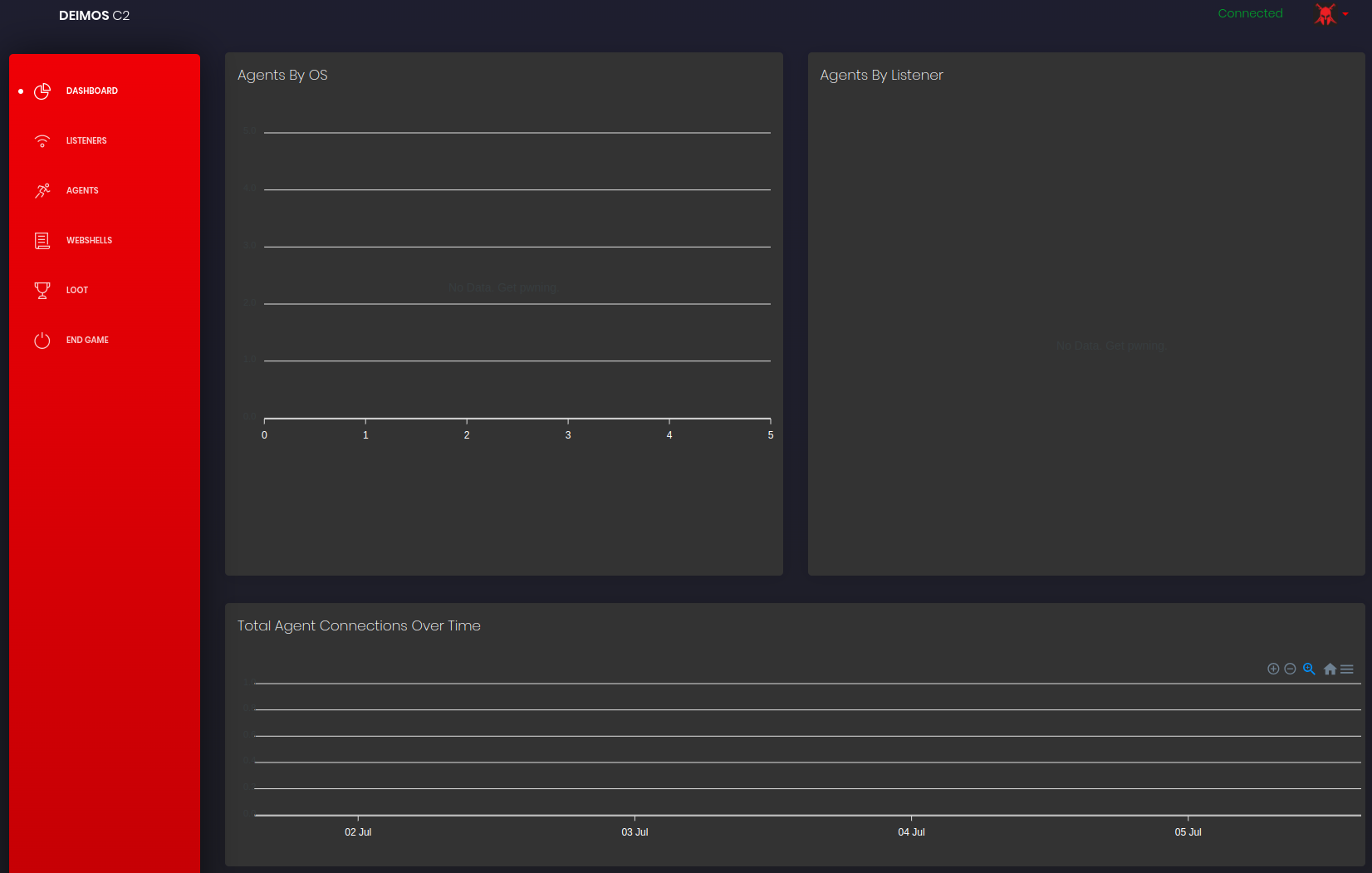Navigate to the Agents section
This screenshot has width=1372, height=873.
[82, 190]
